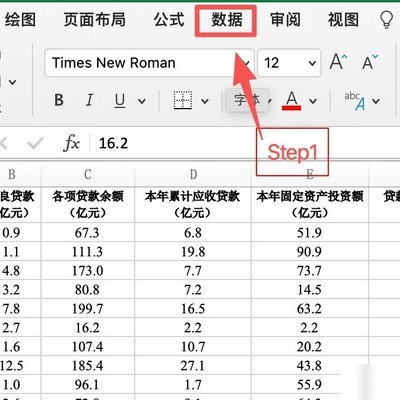The height and width of the screenshot is (400, 400).
Task: Select the cell with value 12.5
Action: [x=20, y=365]
